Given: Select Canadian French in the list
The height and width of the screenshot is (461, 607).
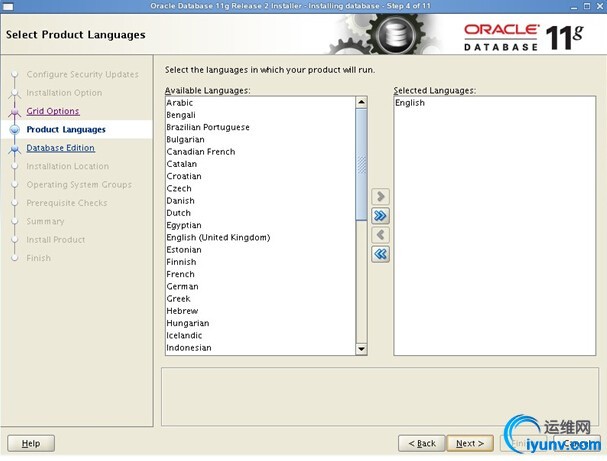Looking at the screenshot, I should pos(260,152).
